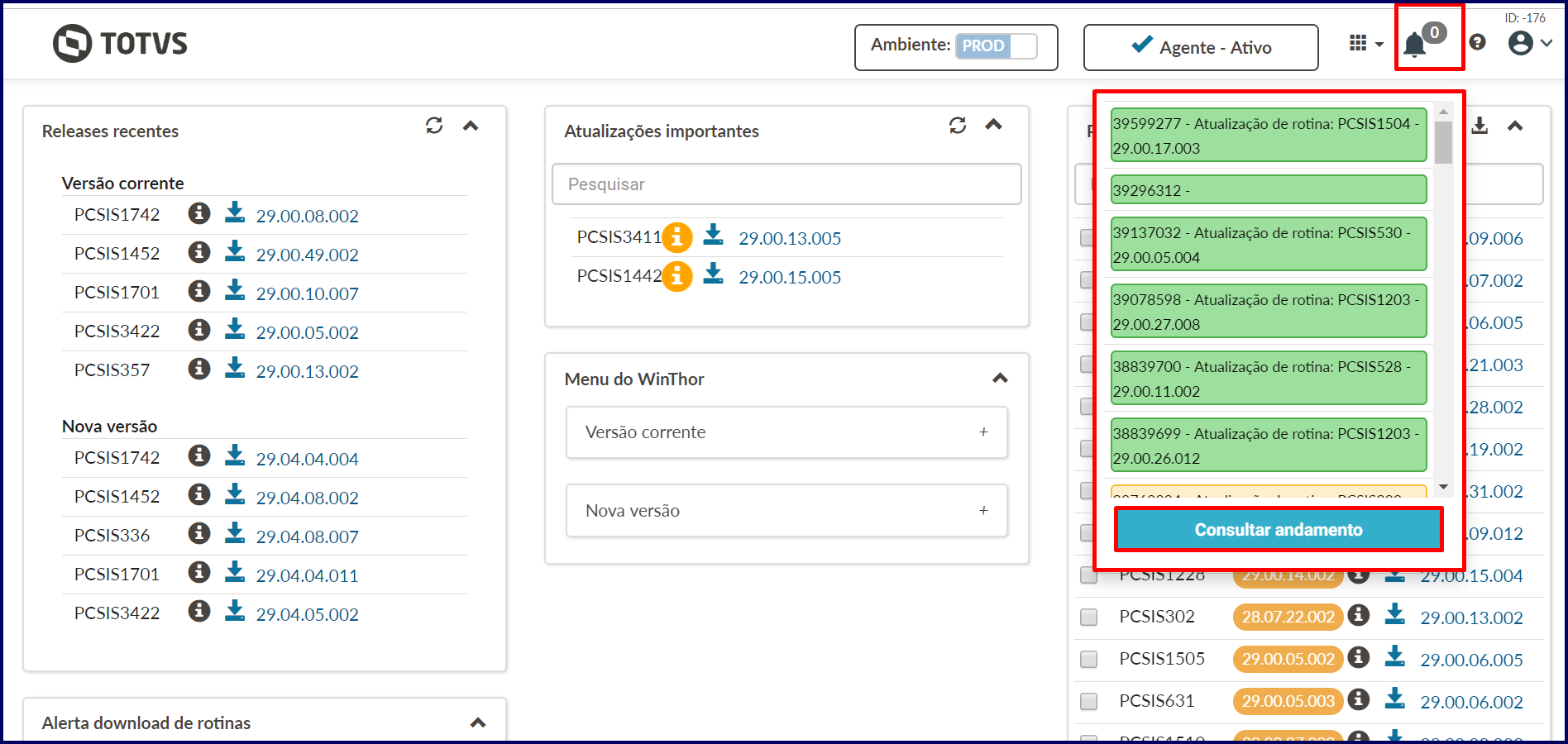The height and width of the screenshot is (744, 1568).
Task: Show orange info for PCSIS1442
Action: (x=677, y=277)
